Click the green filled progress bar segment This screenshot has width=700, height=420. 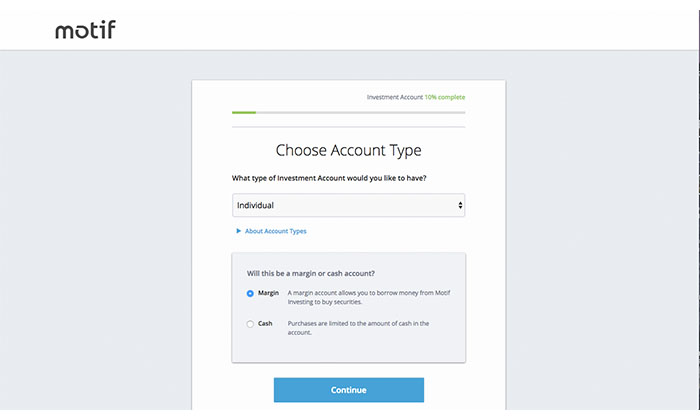pos(244,112)
